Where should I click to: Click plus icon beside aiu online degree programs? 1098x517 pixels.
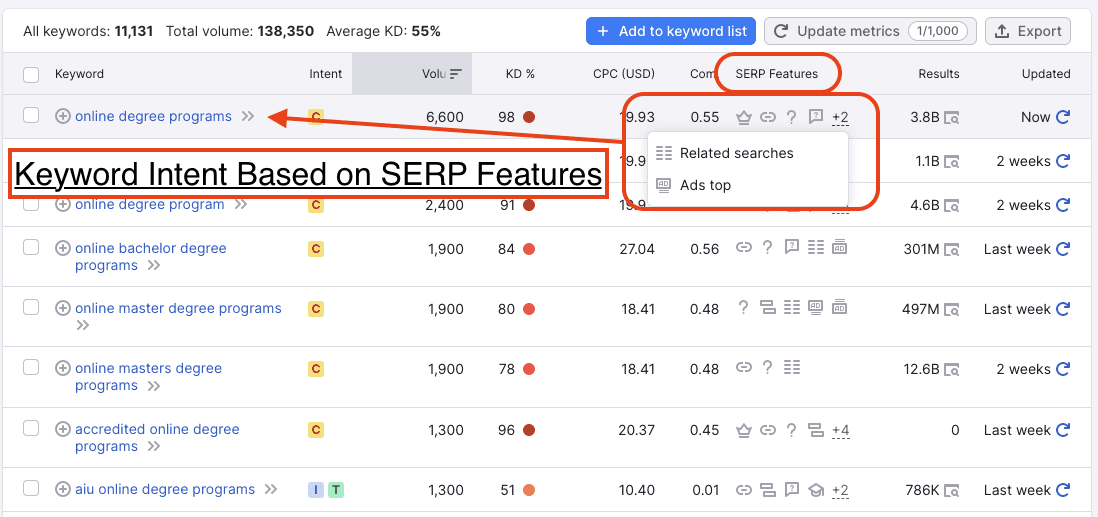pyautogui.click(x=63, y=490)
